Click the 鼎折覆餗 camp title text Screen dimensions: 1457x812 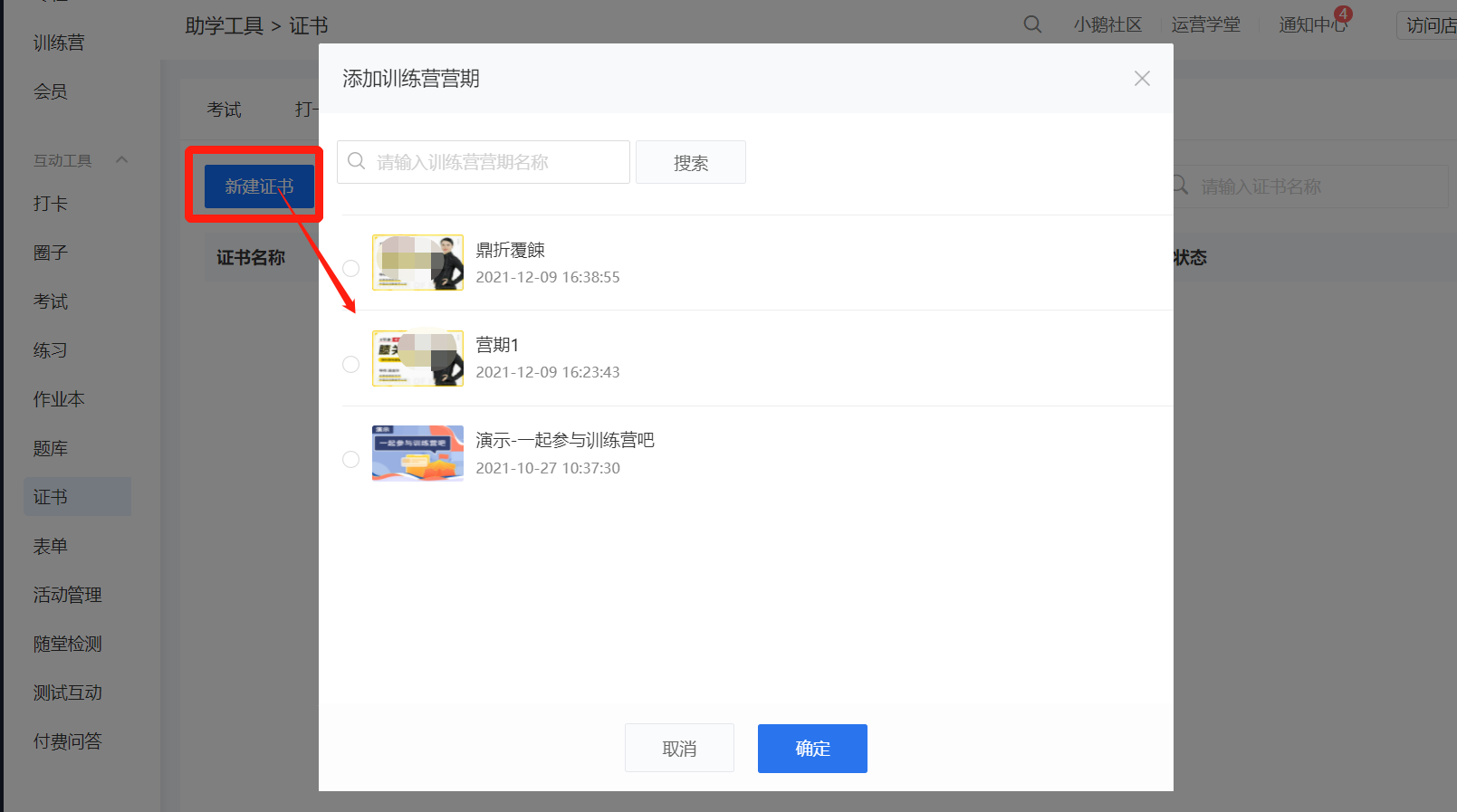[511, 250]
